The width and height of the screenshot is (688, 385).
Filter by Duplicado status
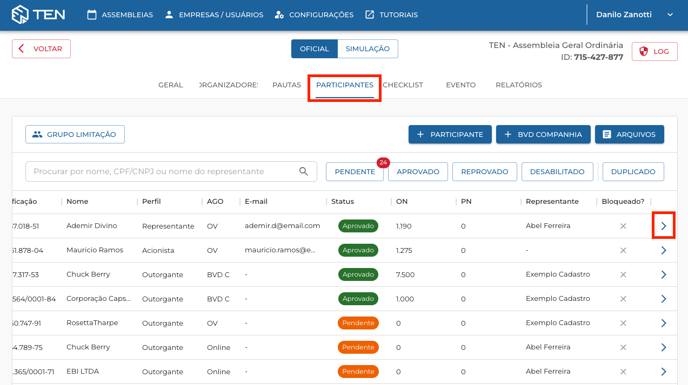point(633,172)
